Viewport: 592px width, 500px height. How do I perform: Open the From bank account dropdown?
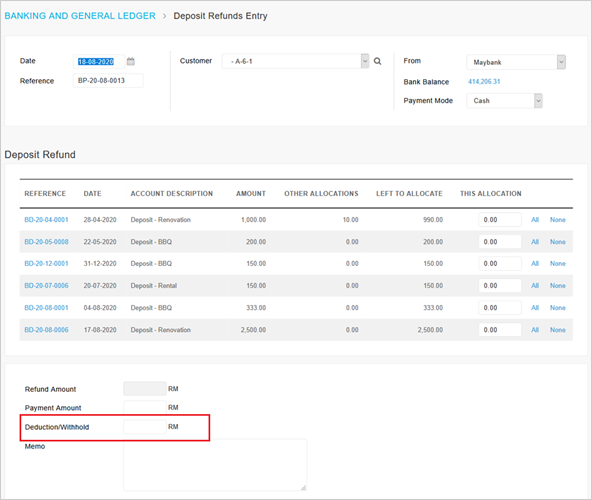561,62
